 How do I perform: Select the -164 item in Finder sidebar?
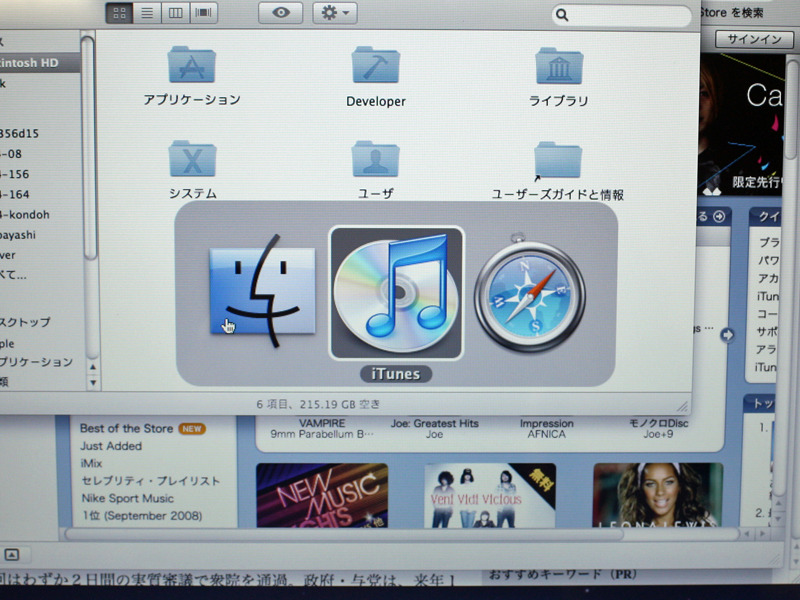click(15, 194)
